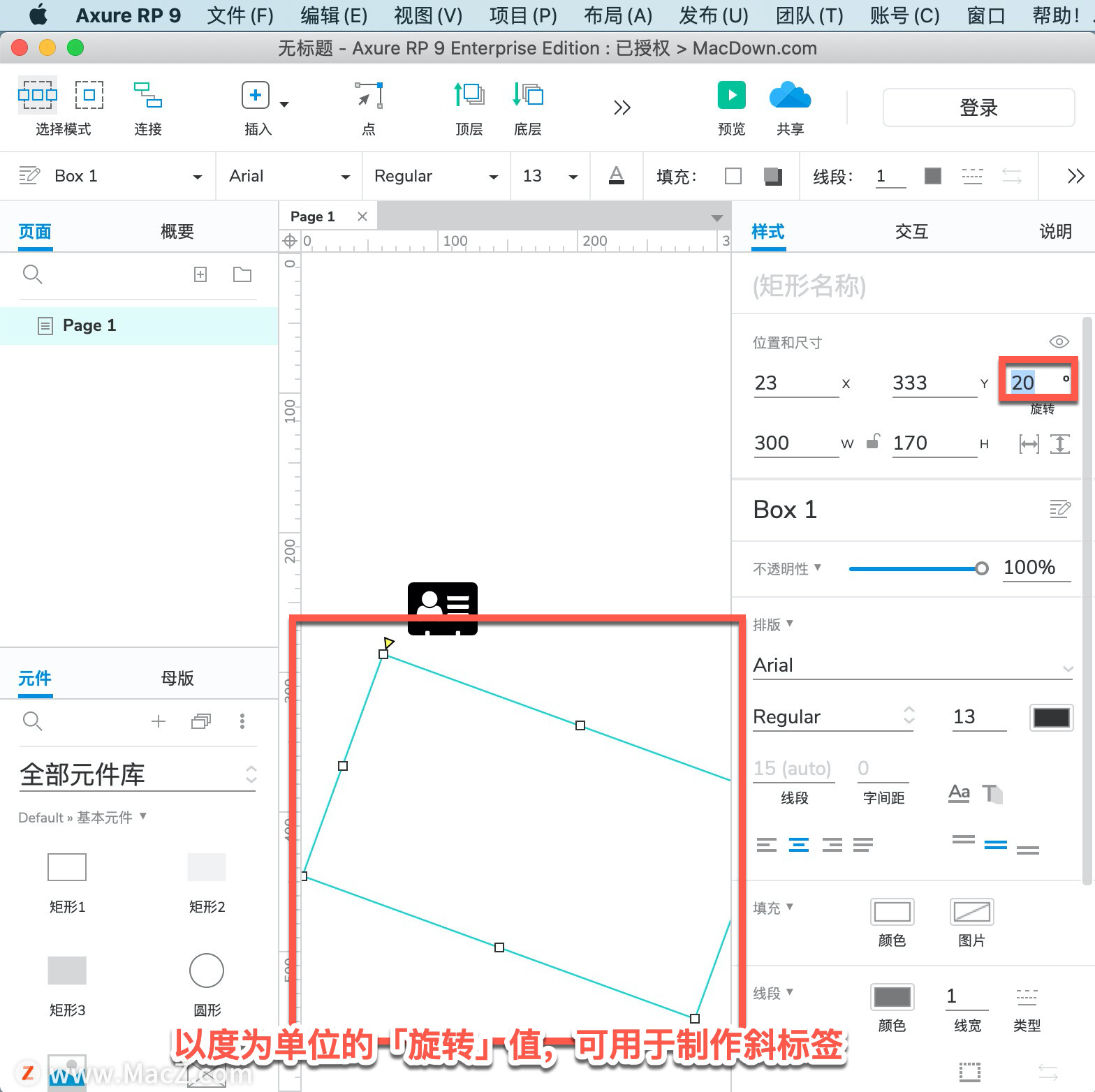Click the add folder icon in pages panel
The height and width of the screenshot is (1092, 1095).
click(x=242, y=274)
